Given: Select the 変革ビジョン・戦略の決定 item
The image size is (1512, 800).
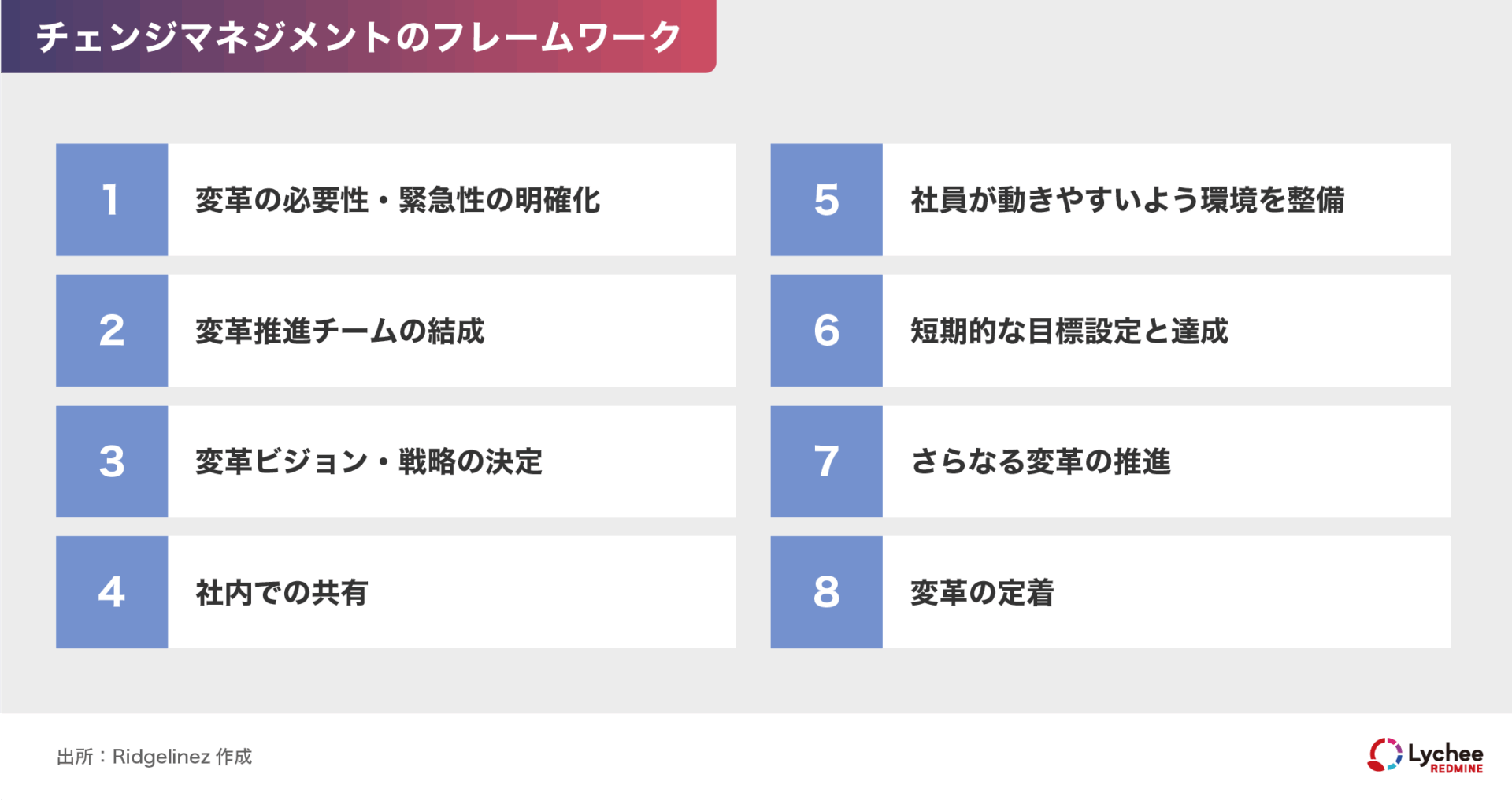Looking at the screenshot, I should point(369,462).
